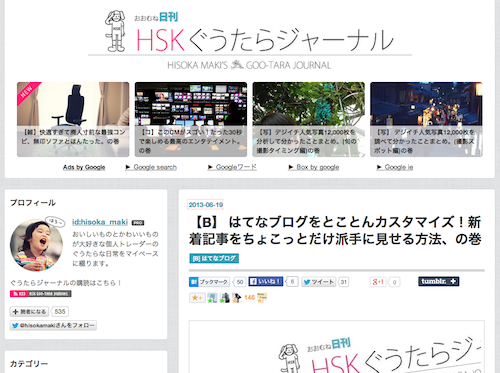Viewport: 500px width, 373px height.
Task: Click the post date 2013-06-19
Action: (206, 205)
